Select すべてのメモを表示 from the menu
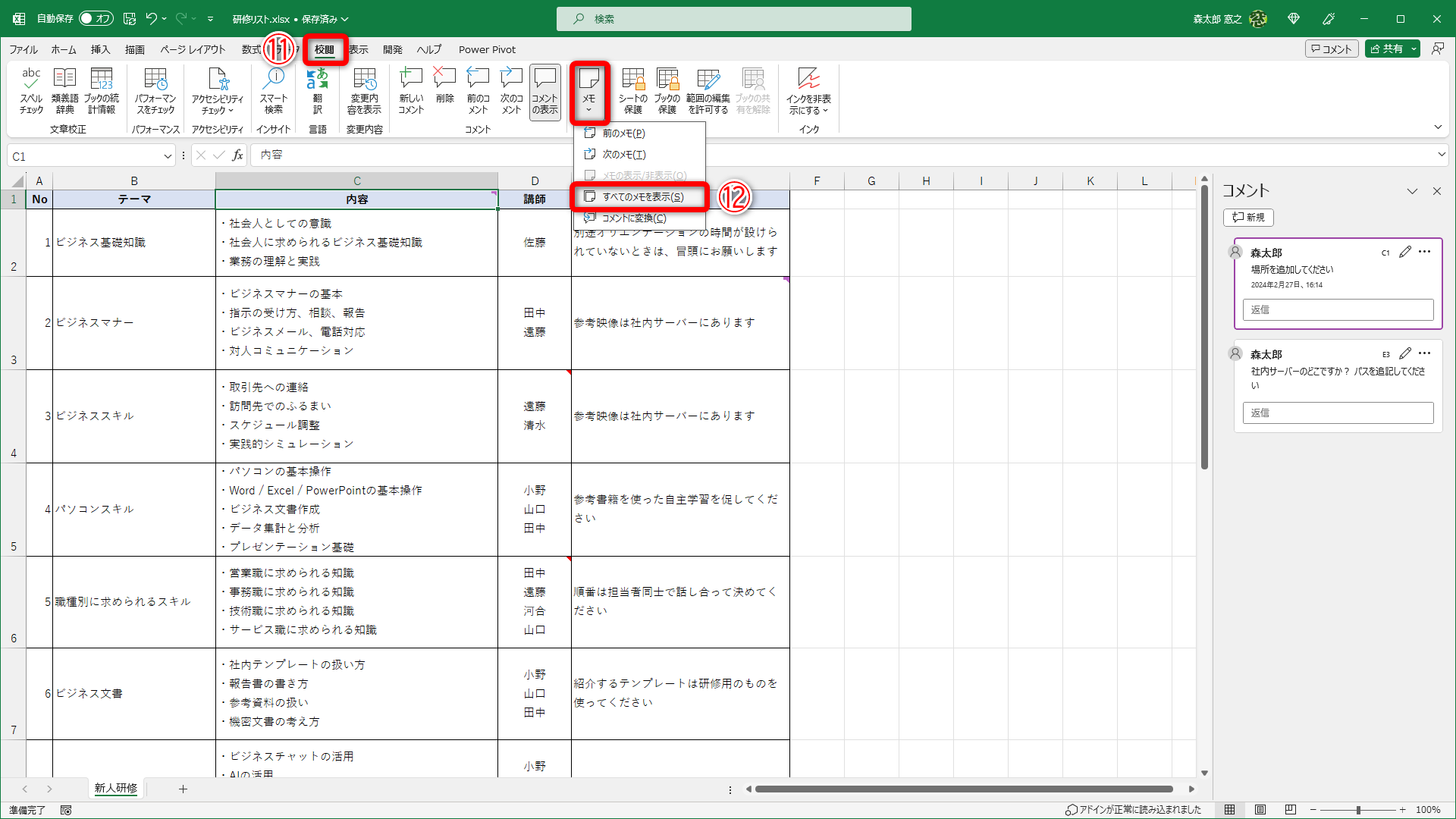Screen dimensions: 1456x819 point(639,196)
